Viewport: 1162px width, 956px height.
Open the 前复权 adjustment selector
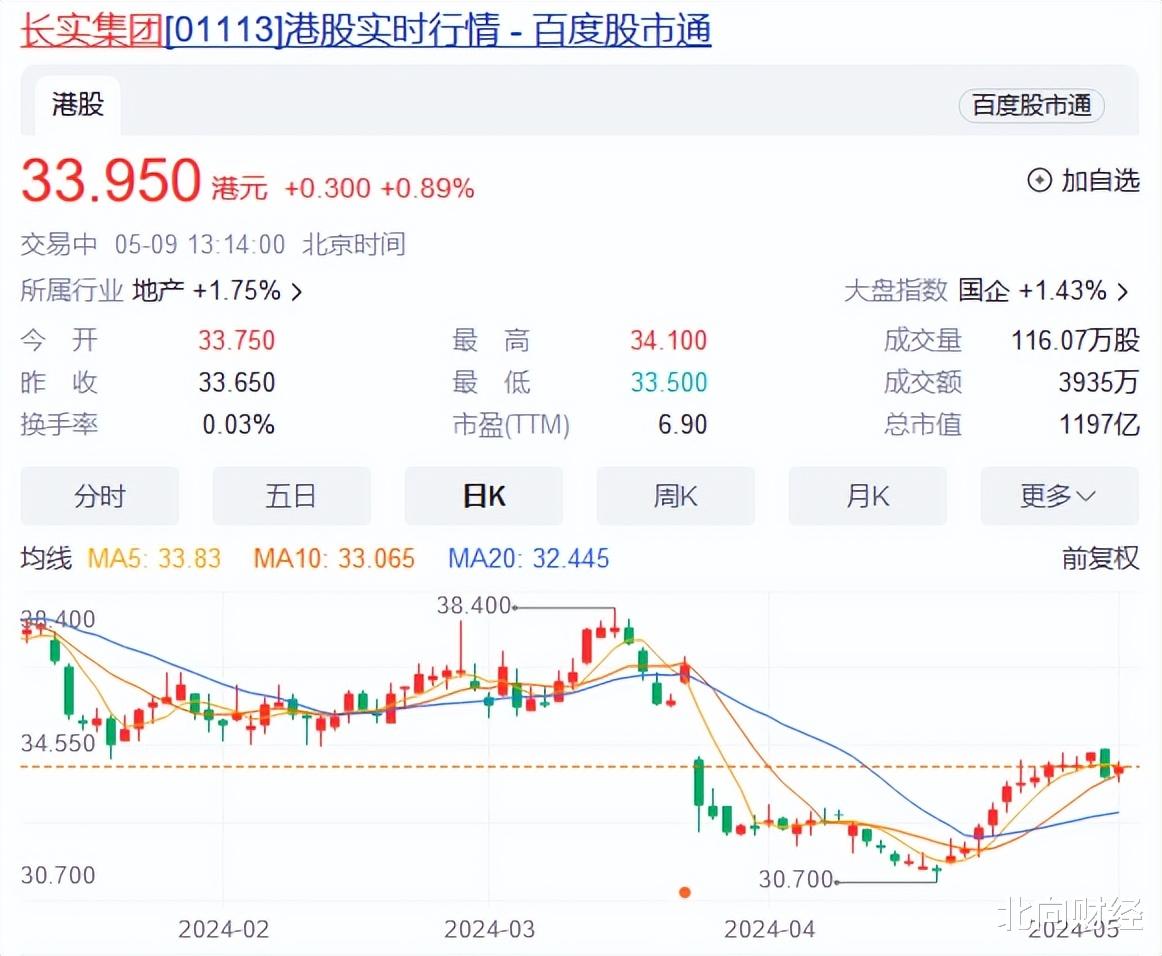coord(1100,558)
